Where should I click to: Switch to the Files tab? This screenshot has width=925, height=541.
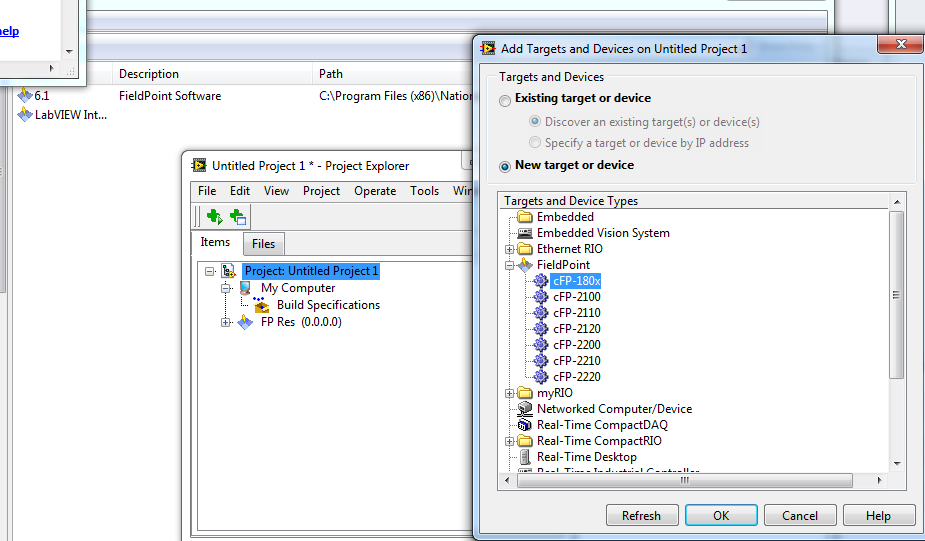click(264, 244)
